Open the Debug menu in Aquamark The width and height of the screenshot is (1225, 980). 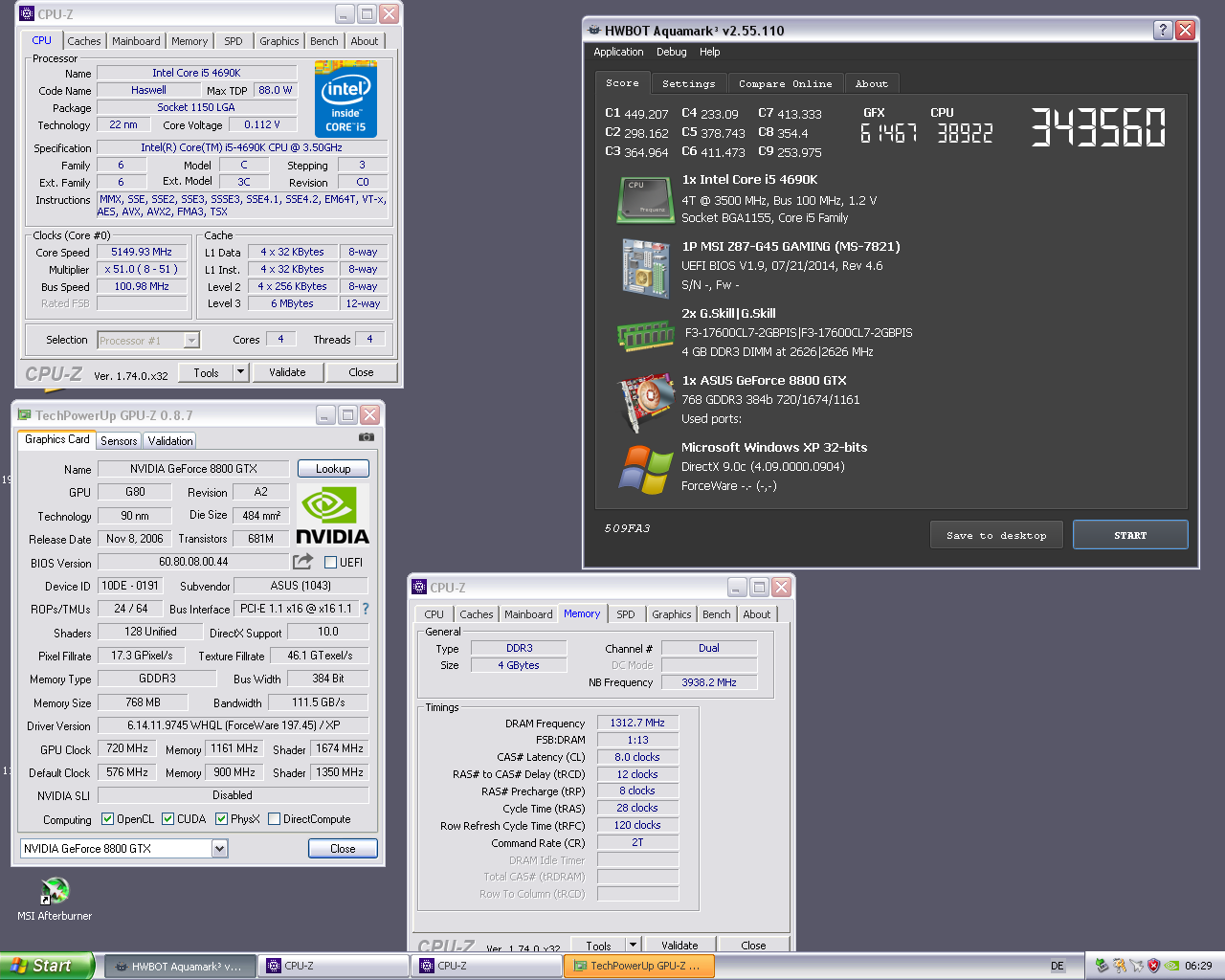coord(671,52)
